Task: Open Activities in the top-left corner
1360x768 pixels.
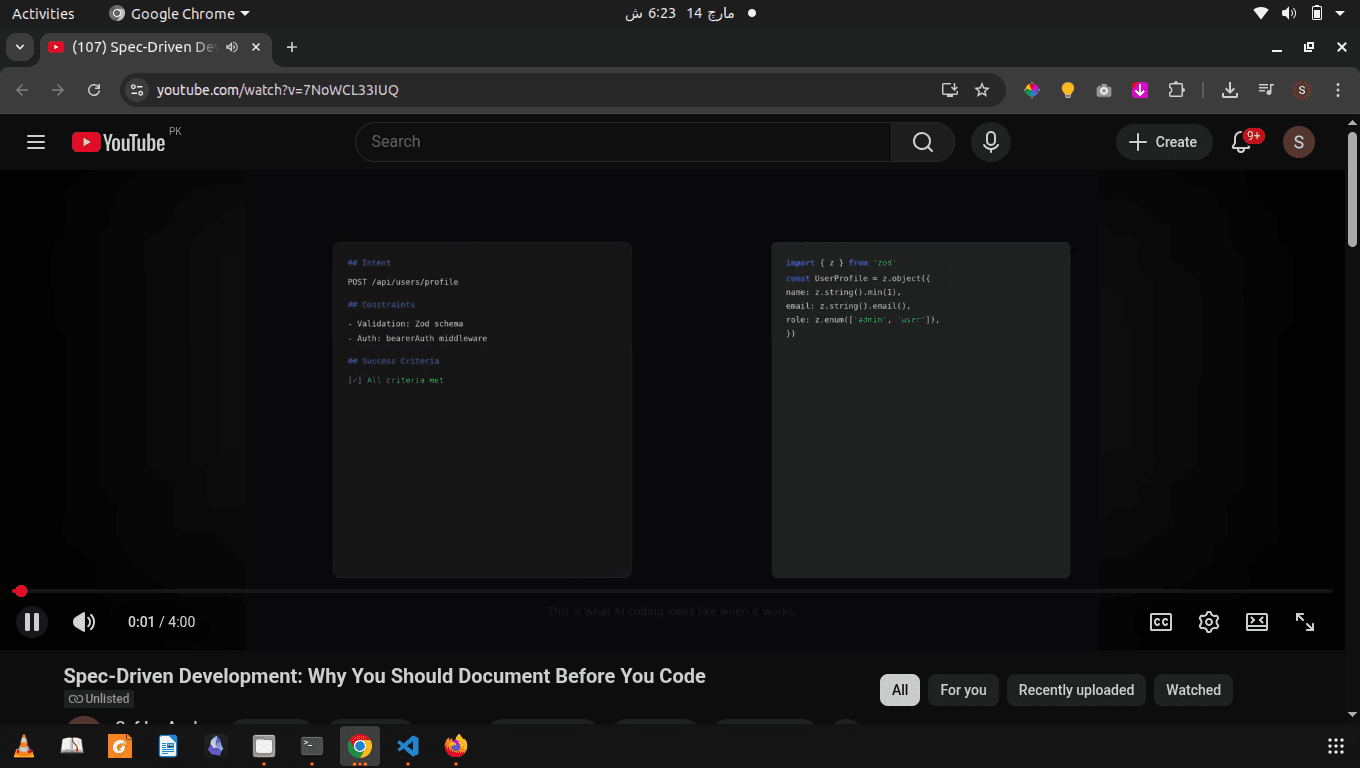Action: 43,13
